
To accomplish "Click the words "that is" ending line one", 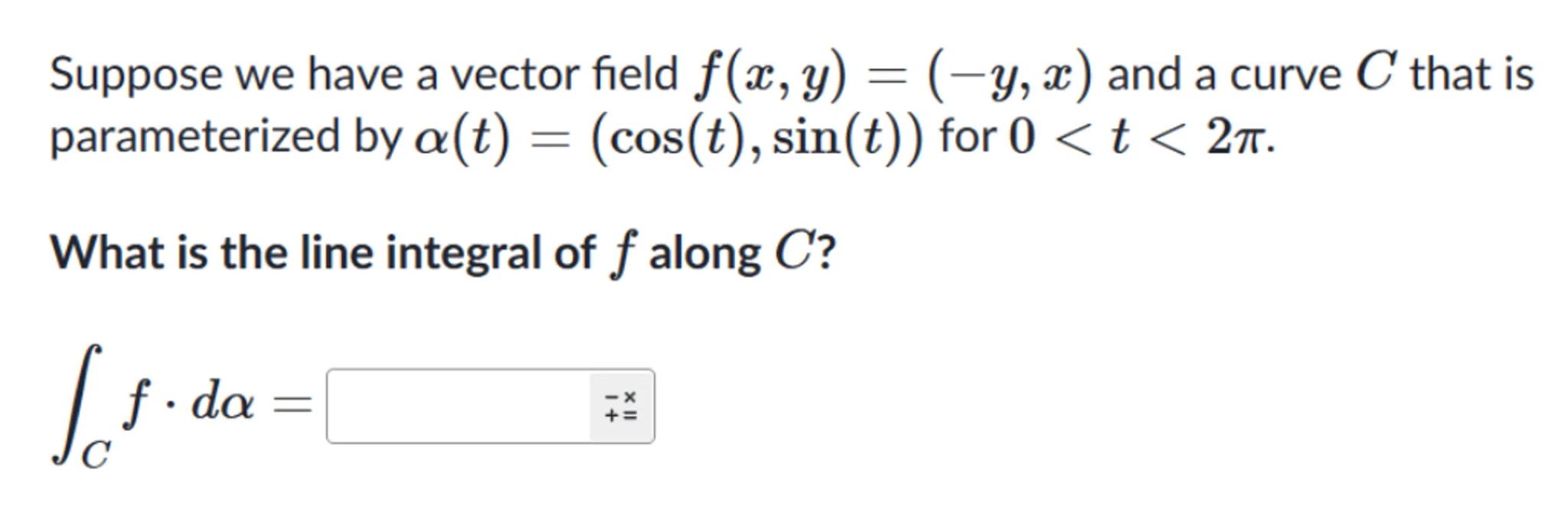I will pos(1472,75).
